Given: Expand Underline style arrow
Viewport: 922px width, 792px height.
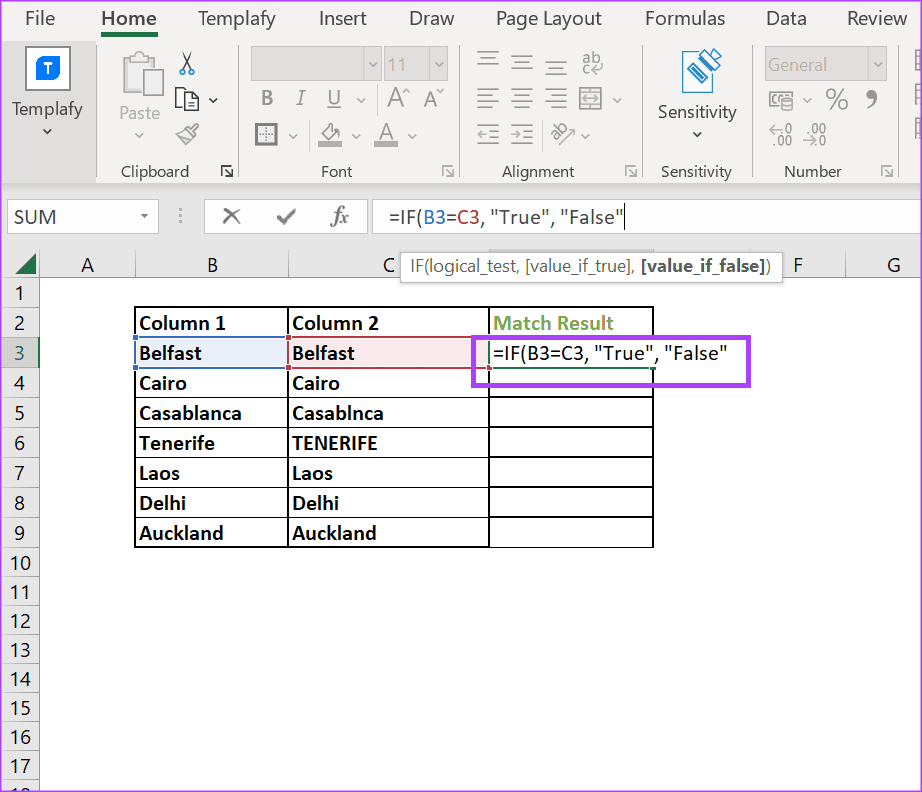Looking at the screenshot, I should 360,101.
